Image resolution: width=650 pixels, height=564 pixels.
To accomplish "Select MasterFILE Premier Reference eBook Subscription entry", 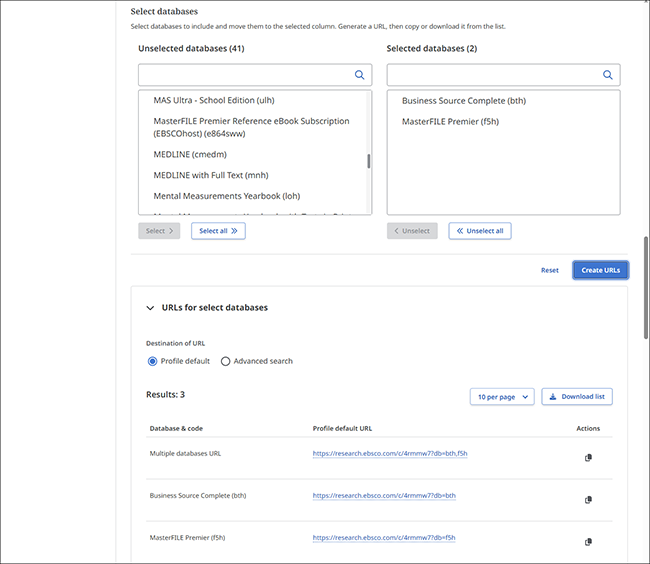I will tap(251, 127).
